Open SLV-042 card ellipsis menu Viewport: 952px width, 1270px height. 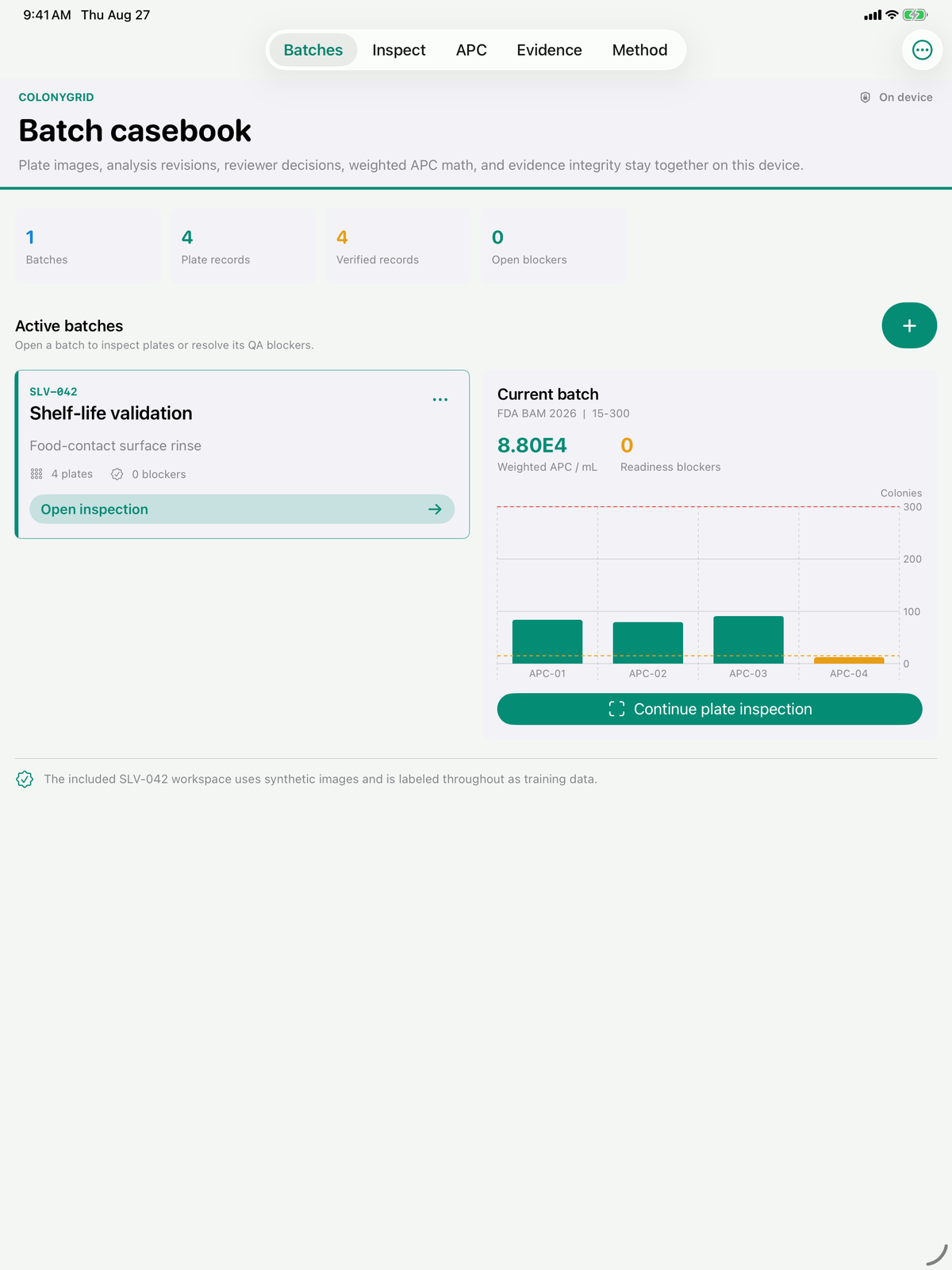click(440, 399)
